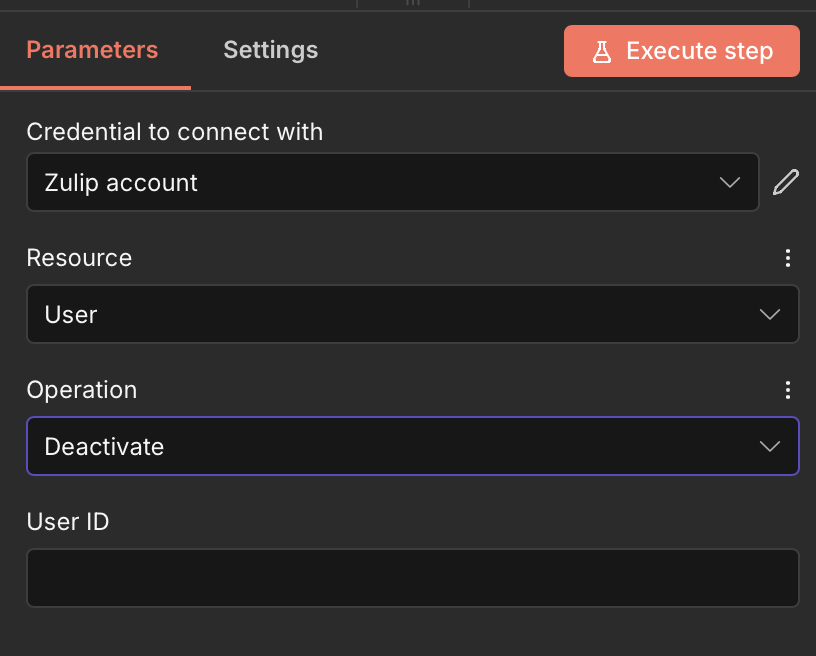Expand the Resource dropdown chevron
Viewport: 816px width, 656px height.
(x=769, y=314)
